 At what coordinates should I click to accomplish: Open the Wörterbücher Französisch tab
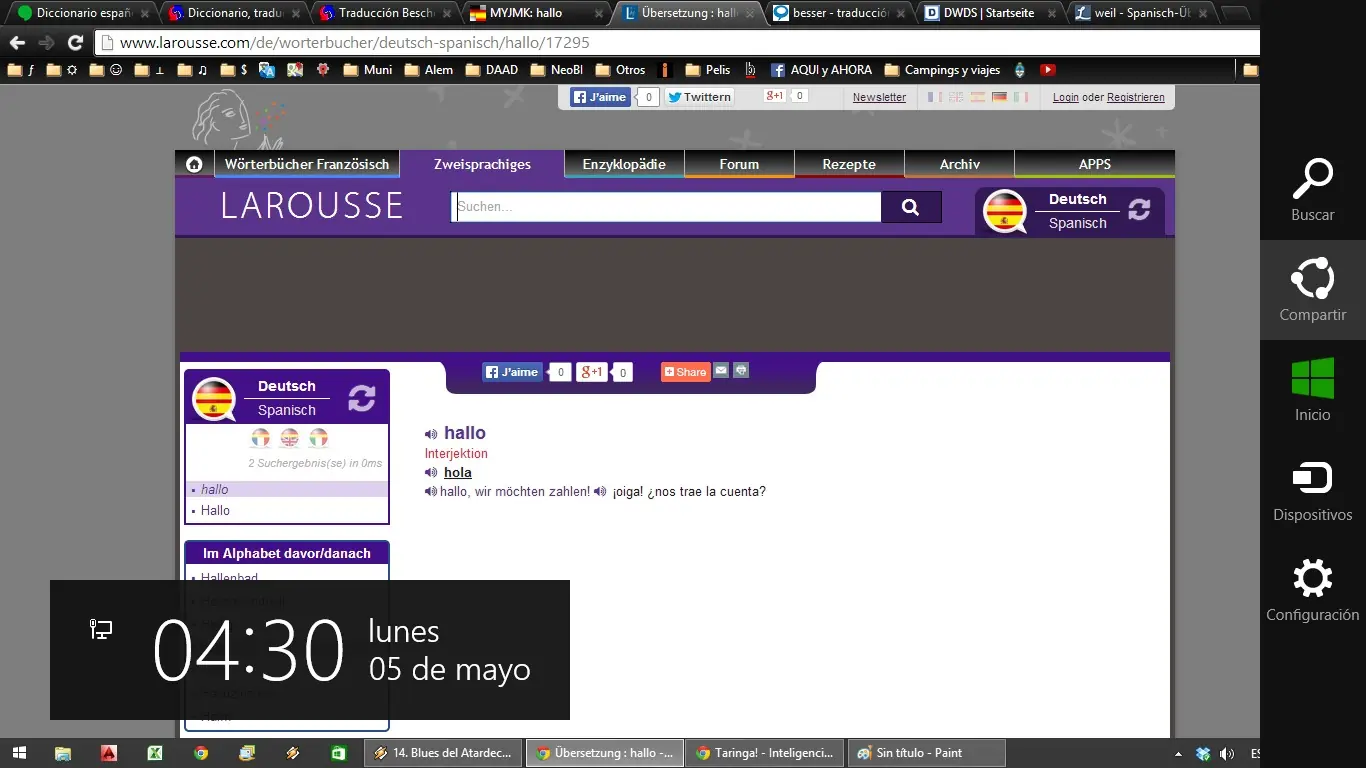[307, 164]
